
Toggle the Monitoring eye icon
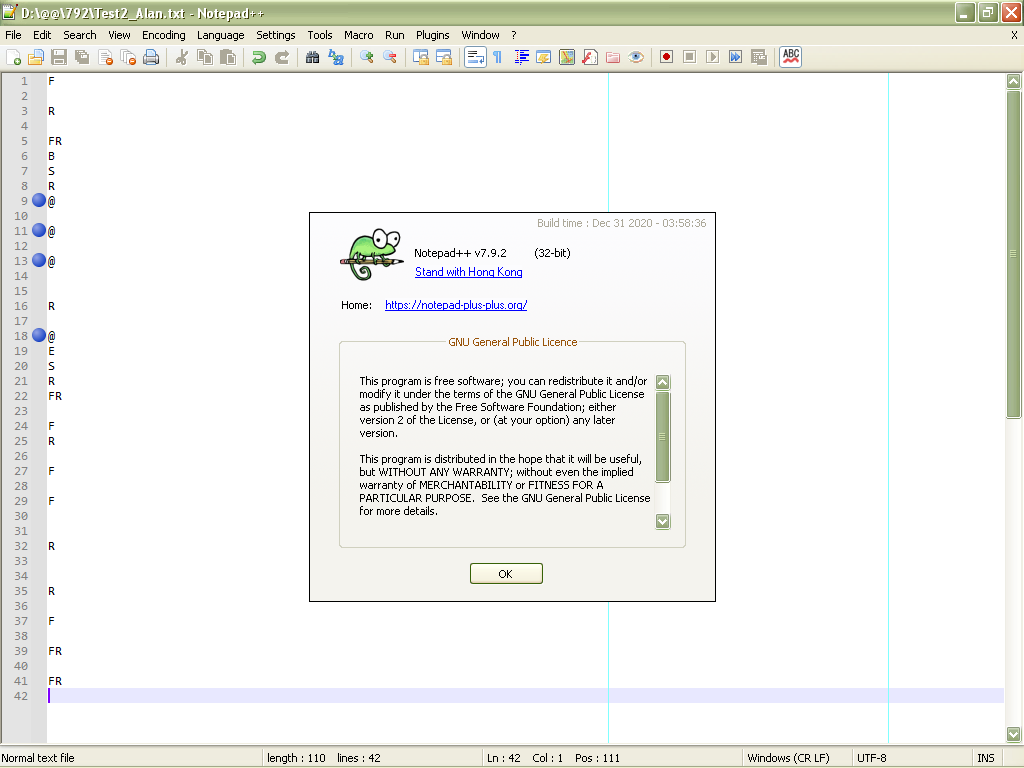636,57
